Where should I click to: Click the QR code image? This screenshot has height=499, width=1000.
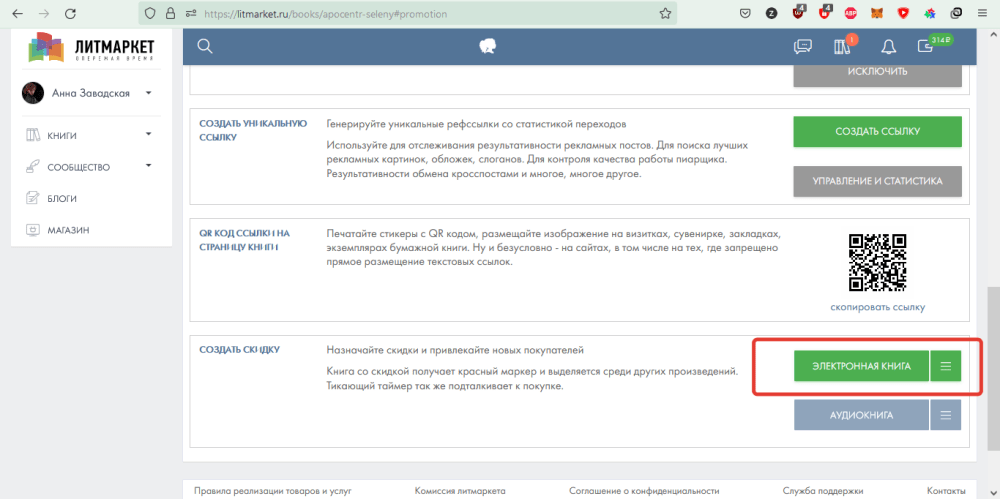tap(877, 262)
